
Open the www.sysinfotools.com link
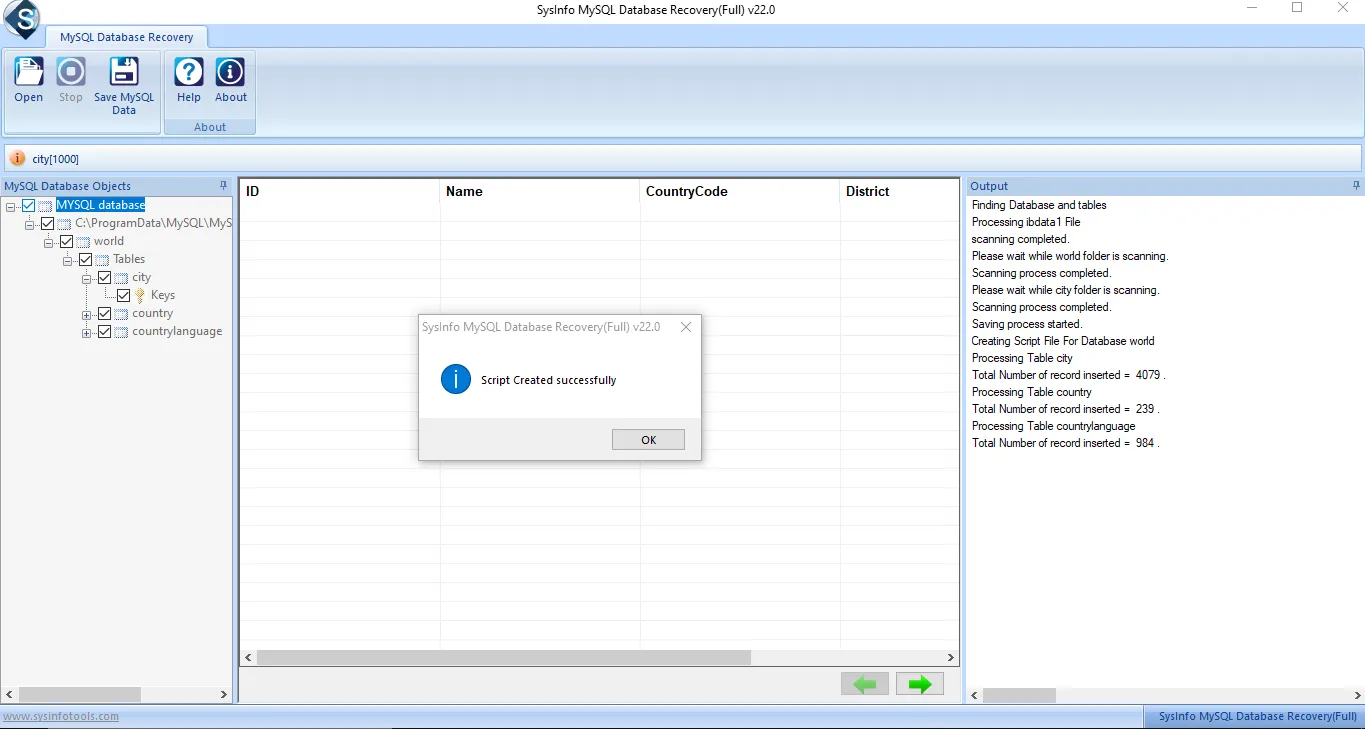click(x=61, y=716)
